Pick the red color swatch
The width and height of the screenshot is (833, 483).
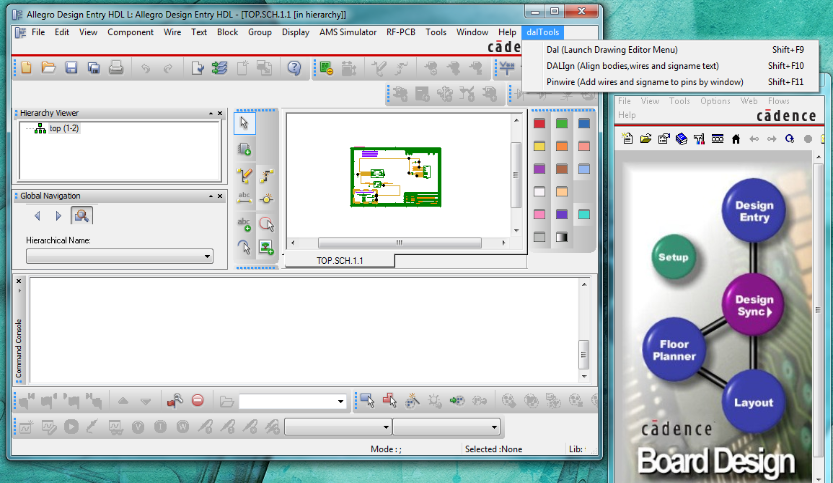(540, 124)
